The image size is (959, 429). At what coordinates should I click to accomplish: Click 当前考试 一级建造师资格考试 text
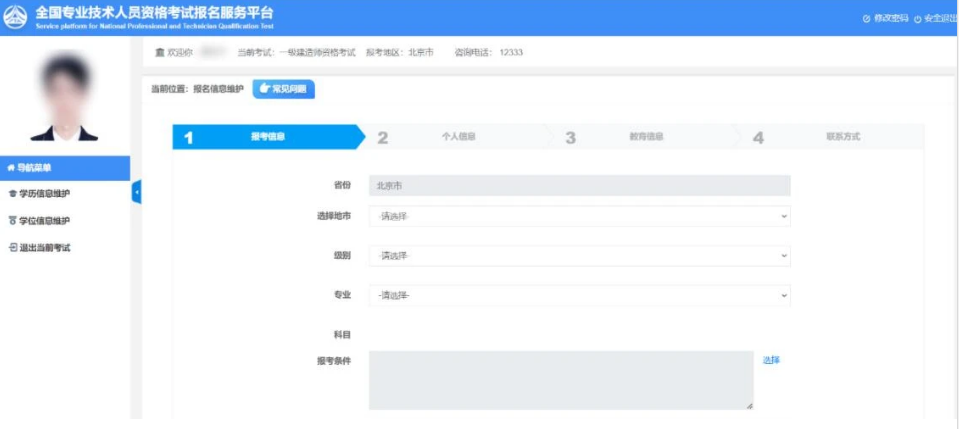[x=296, y=53]
